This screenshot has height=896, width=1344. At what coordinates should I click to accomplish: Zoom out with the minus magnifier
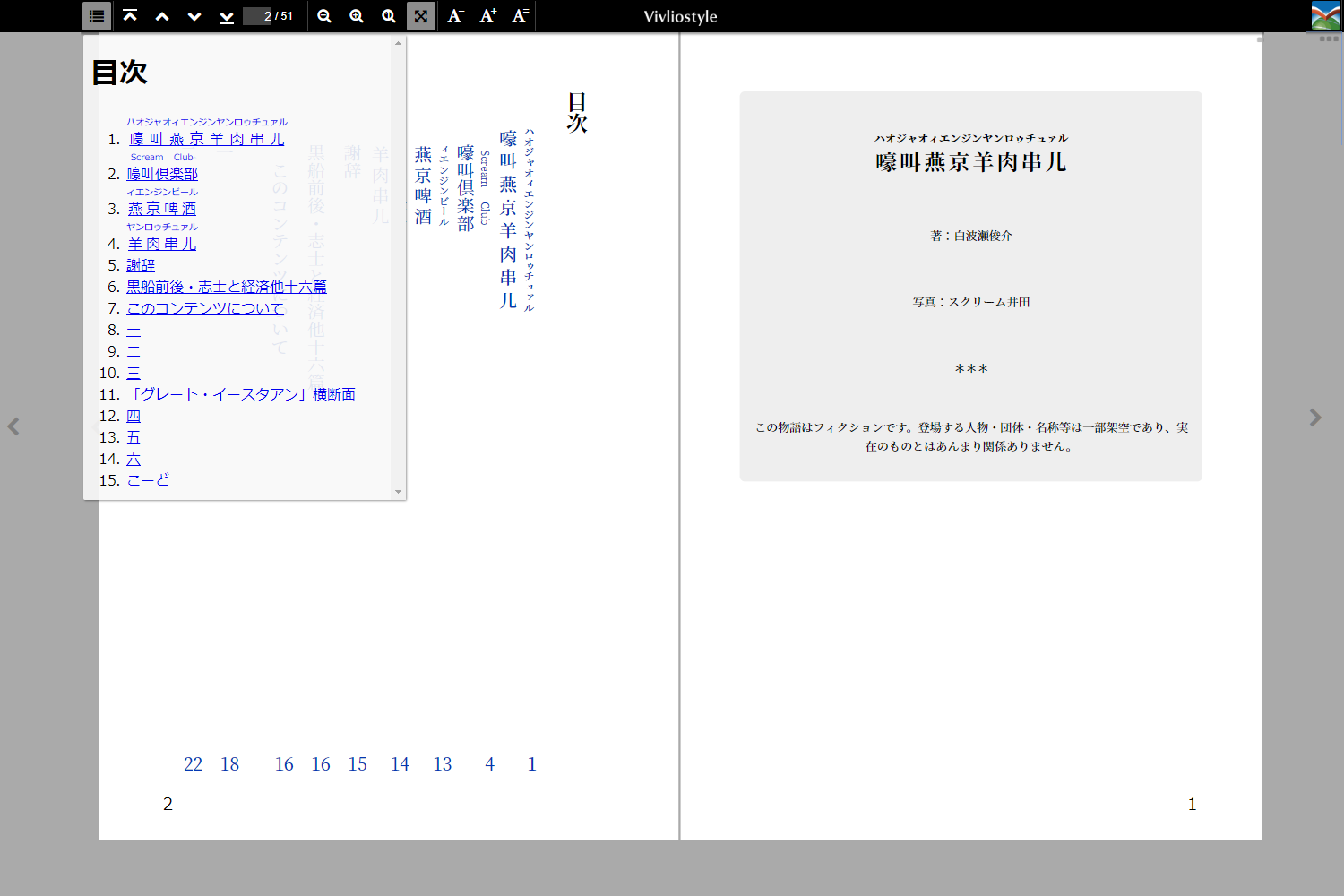324,16
